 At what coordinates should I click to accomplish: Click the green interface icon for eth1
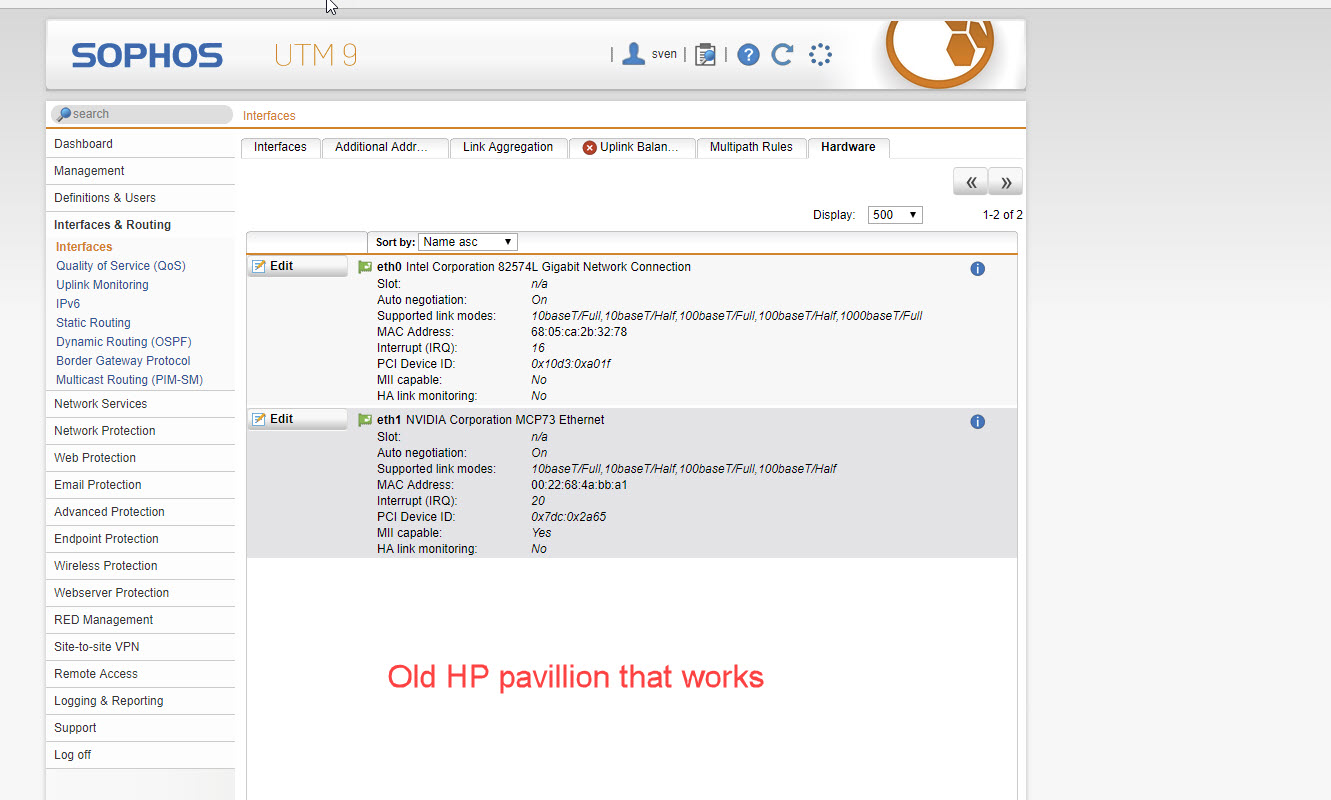(365, 420)
